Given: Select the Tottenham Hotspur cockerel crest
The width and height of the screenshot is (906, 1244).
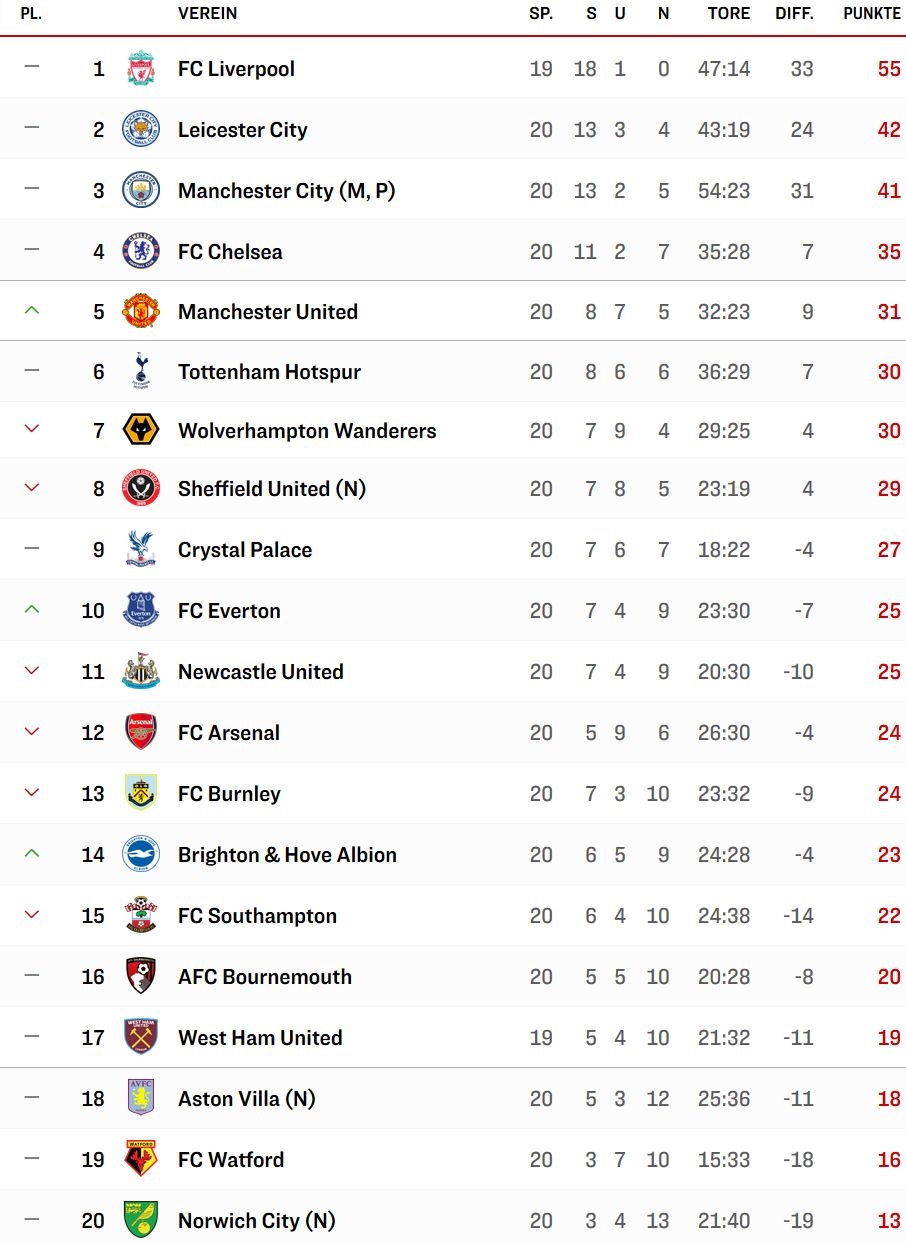Looking at the screenshot, I should pos(141,371).
